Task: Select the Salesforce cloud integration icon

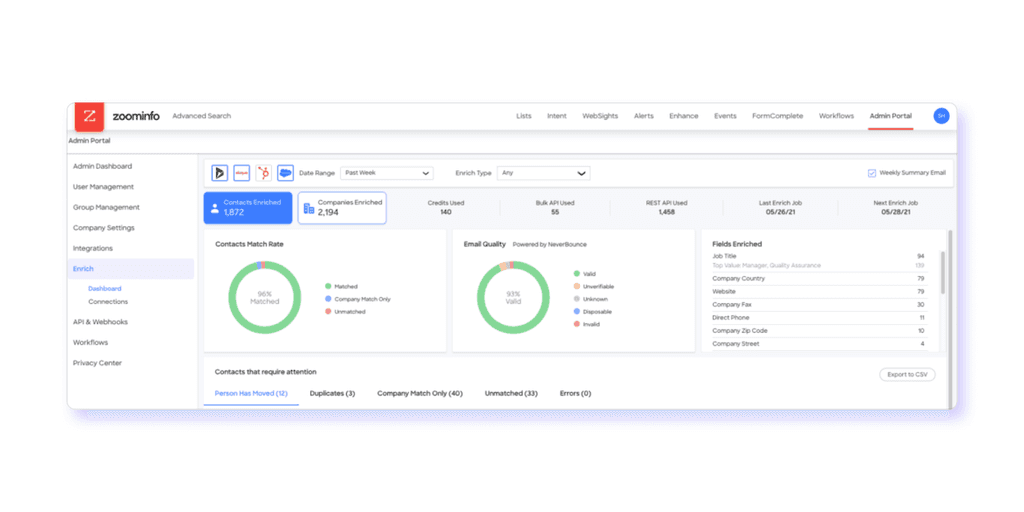Action: 285,173
